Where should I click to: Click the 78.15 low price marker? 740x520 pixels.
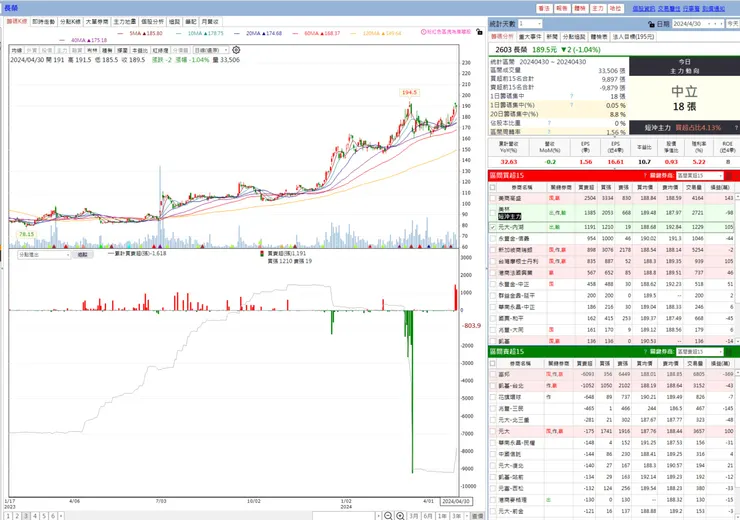[x=26, y=234]
